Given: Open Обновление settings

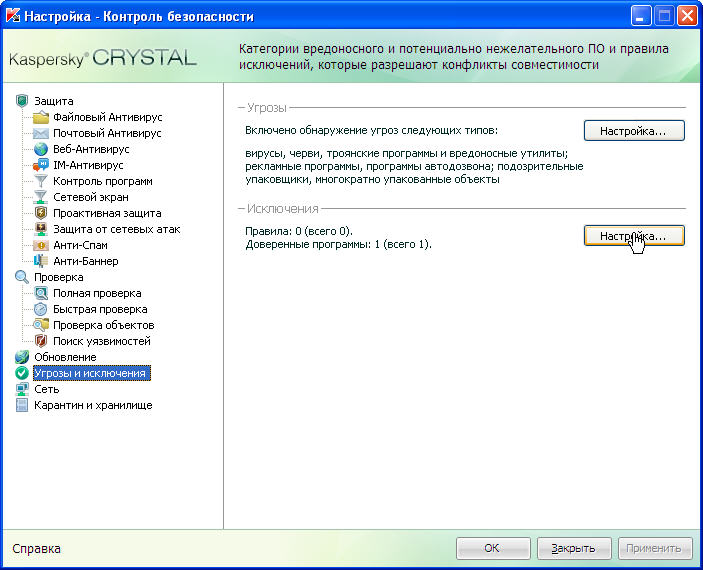Looking at the screenshot, I should 65,357.
